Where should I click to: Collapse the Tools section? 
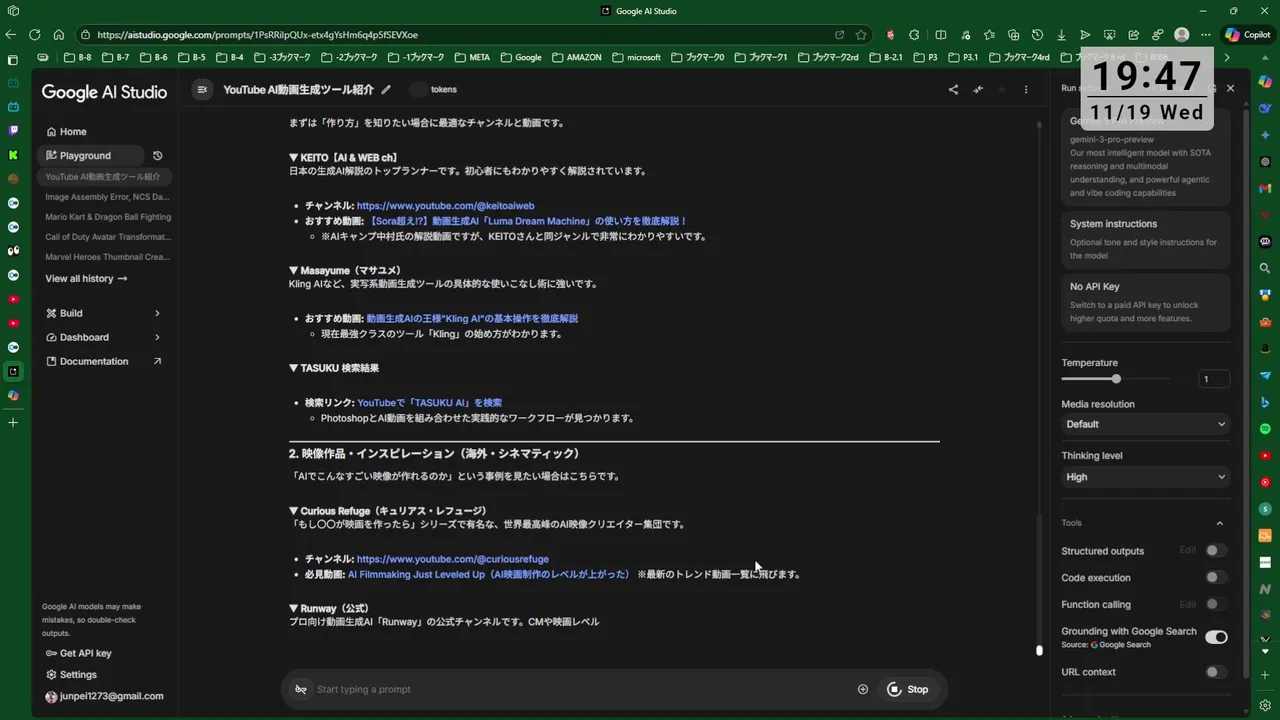(1220, 523)
